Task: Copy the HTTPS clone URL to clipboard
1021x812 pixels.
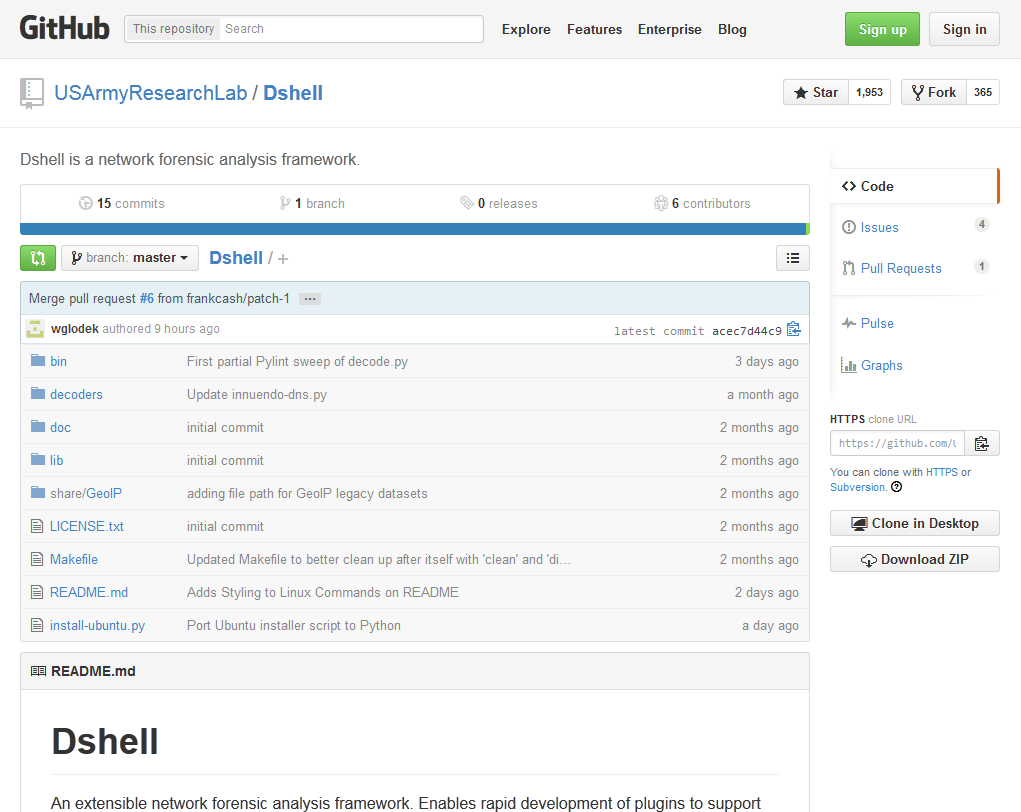Action: 981,443
